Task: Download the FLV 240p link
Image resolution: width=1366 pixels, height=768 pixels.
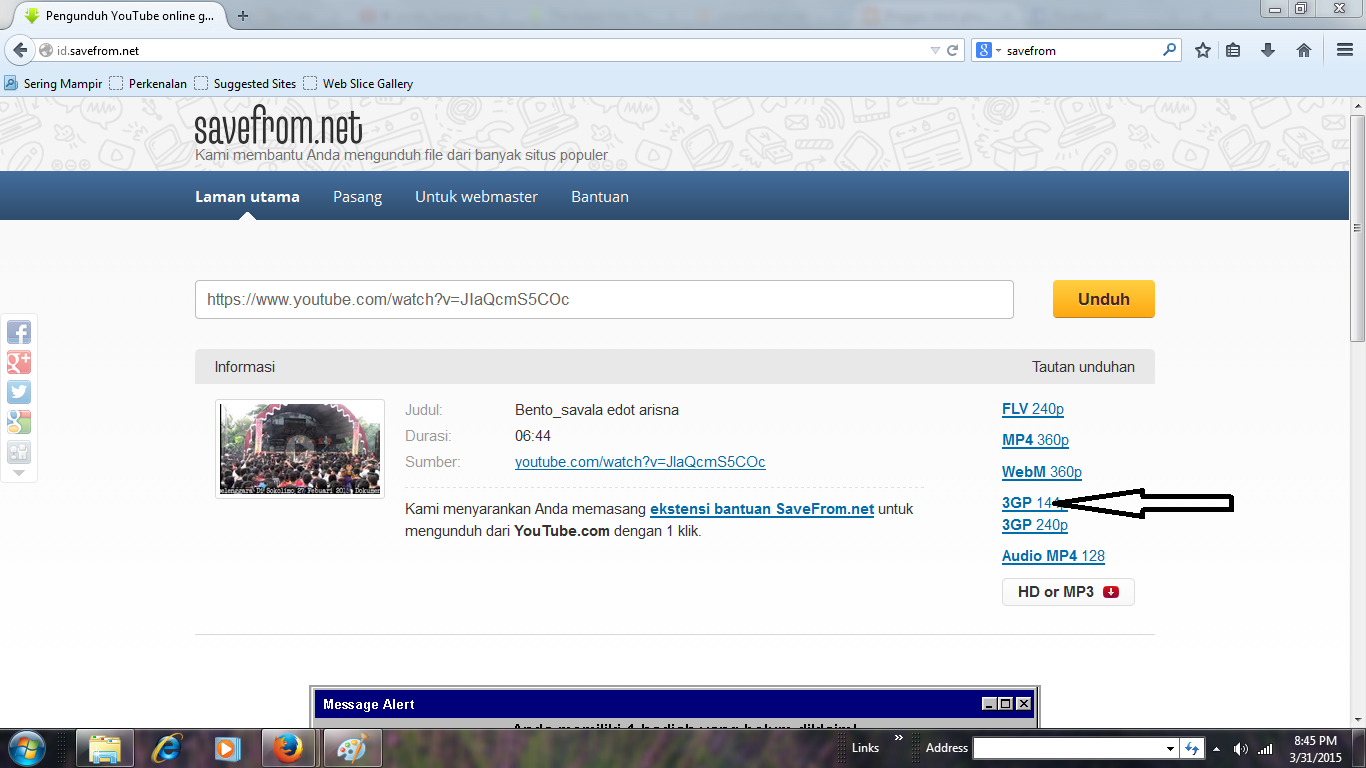Action: click(1033, 409)
